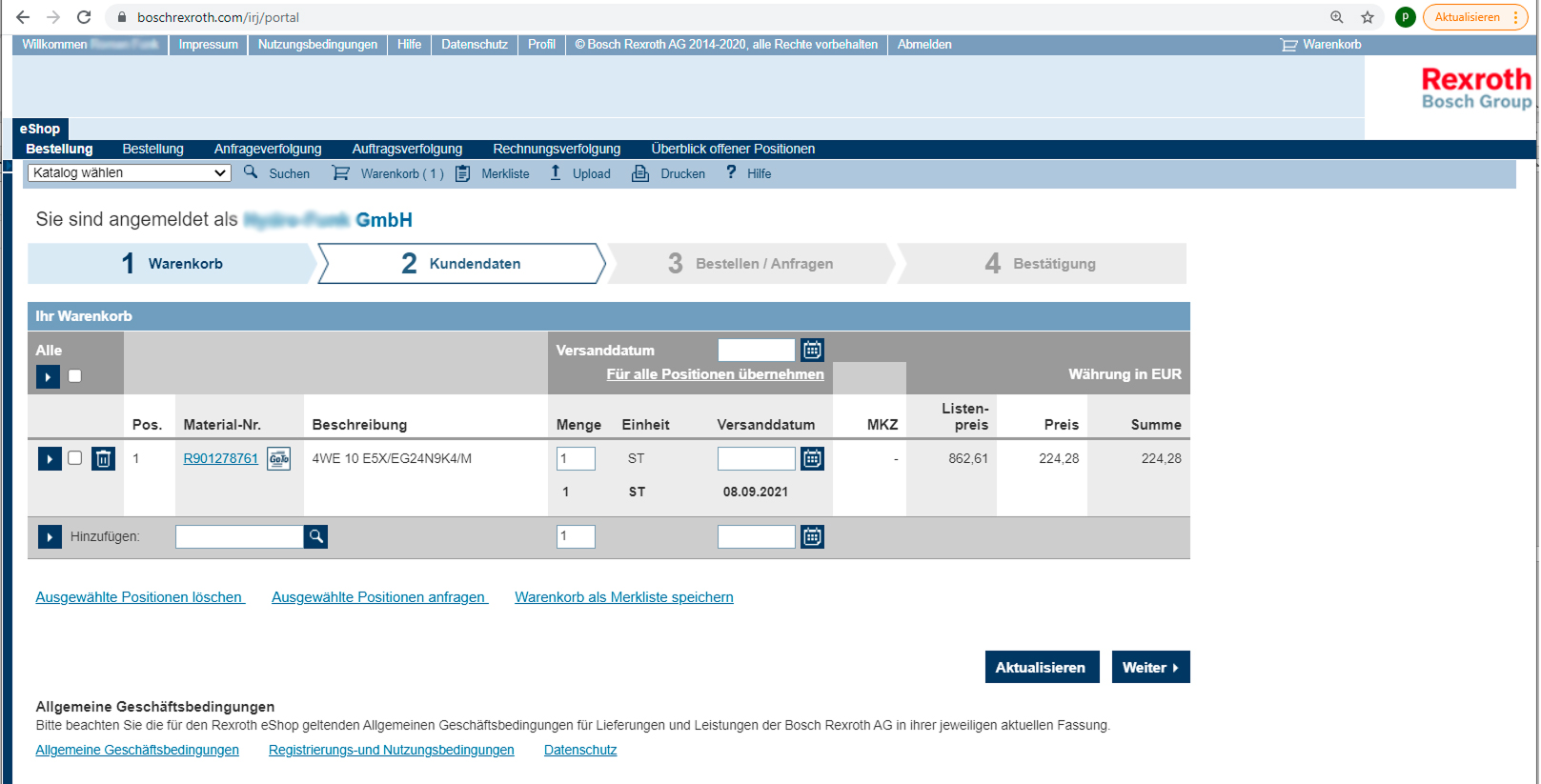Check the box for position 1
The width and height of the screenshot is (1541, 784).
(75, 458)
